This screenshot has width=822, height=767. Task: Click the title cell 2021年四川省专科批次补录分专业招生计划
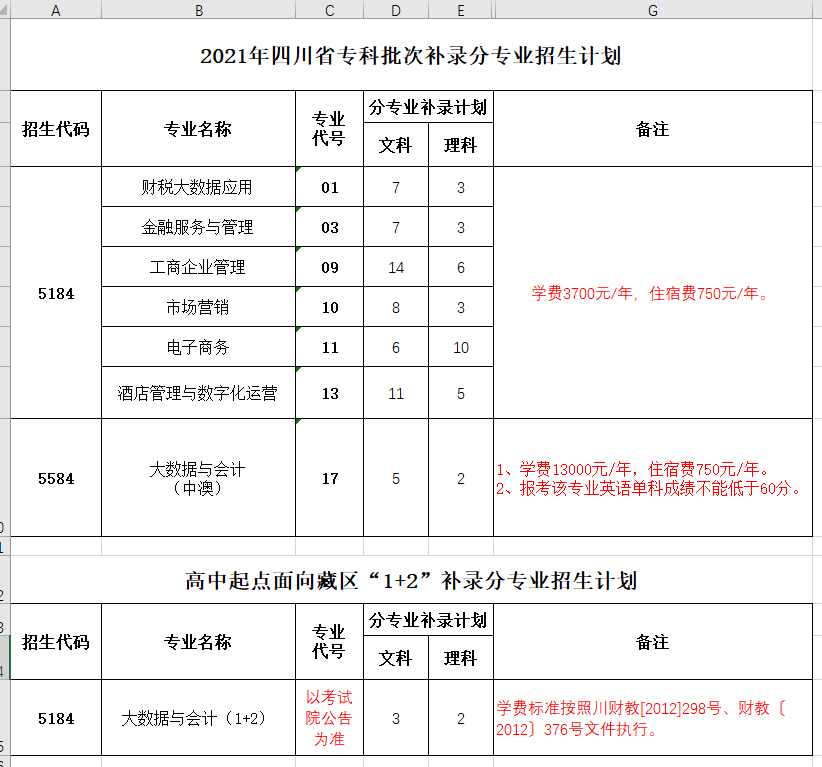coord(411,56)
